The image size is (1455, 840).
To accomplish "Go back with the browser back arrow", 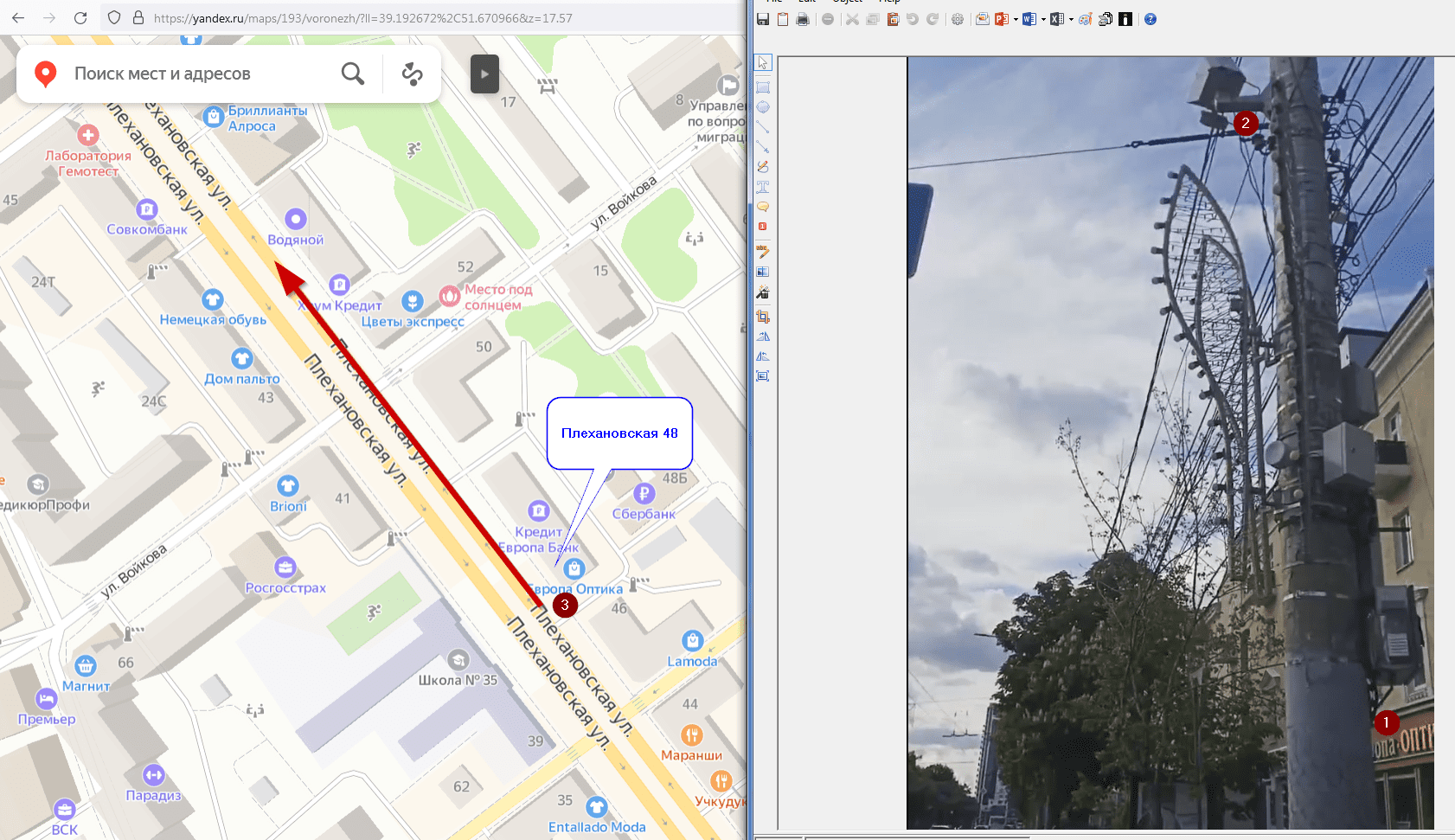I will (18, 17).
